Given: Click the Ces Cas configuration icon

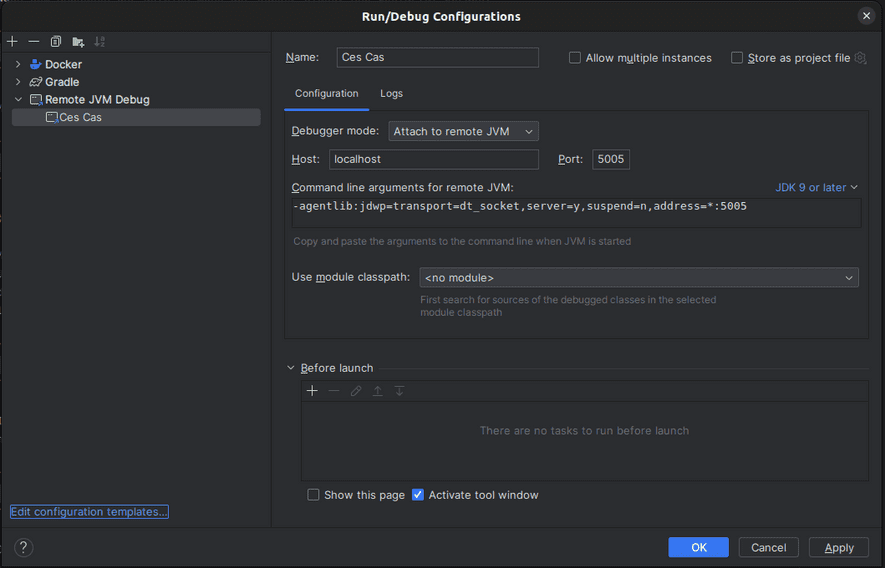Looking at the screenshot, I should [52, 117].
